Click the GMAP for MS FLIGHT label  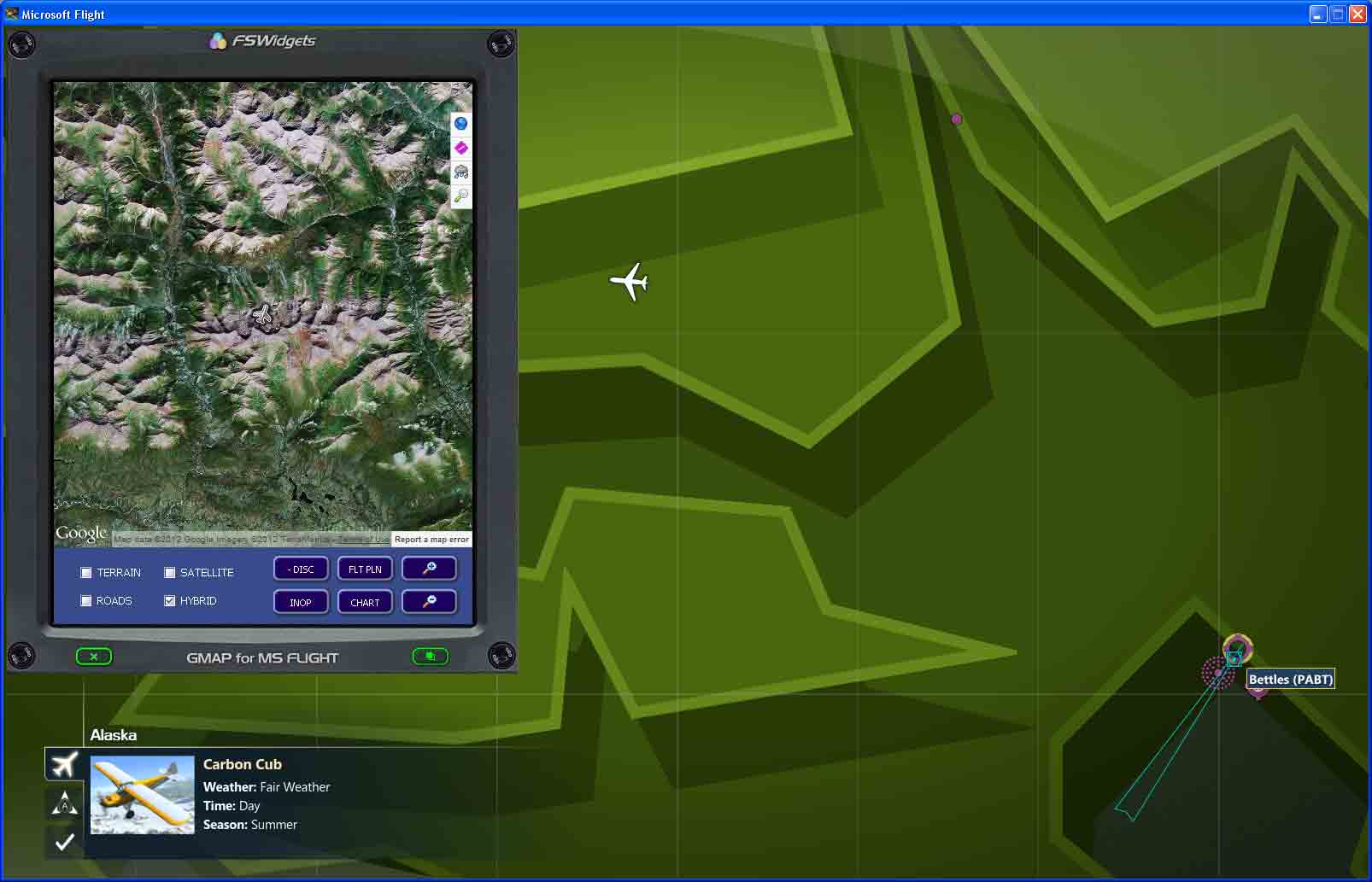tap(262, 657)
